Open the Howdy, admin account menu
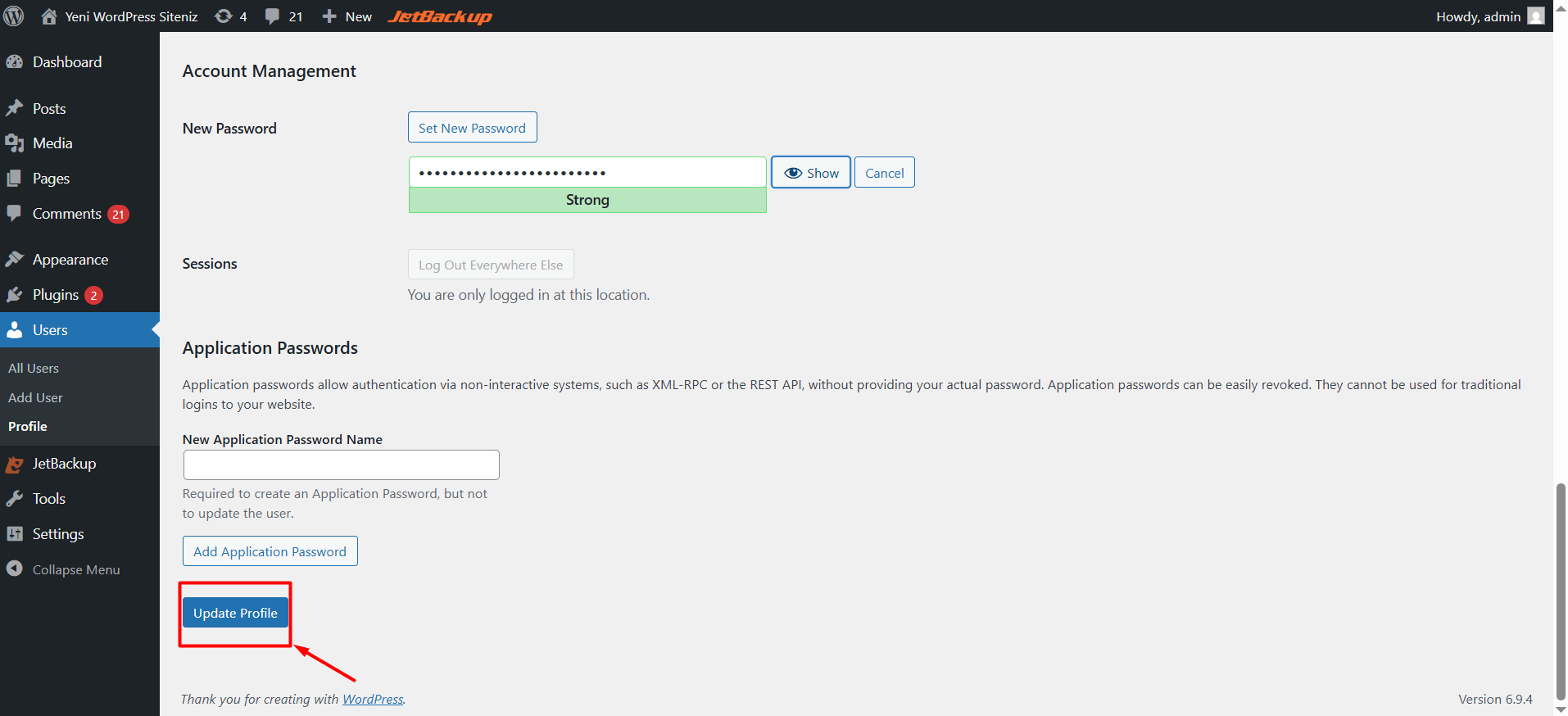1568x716 pixels. 1489,16
